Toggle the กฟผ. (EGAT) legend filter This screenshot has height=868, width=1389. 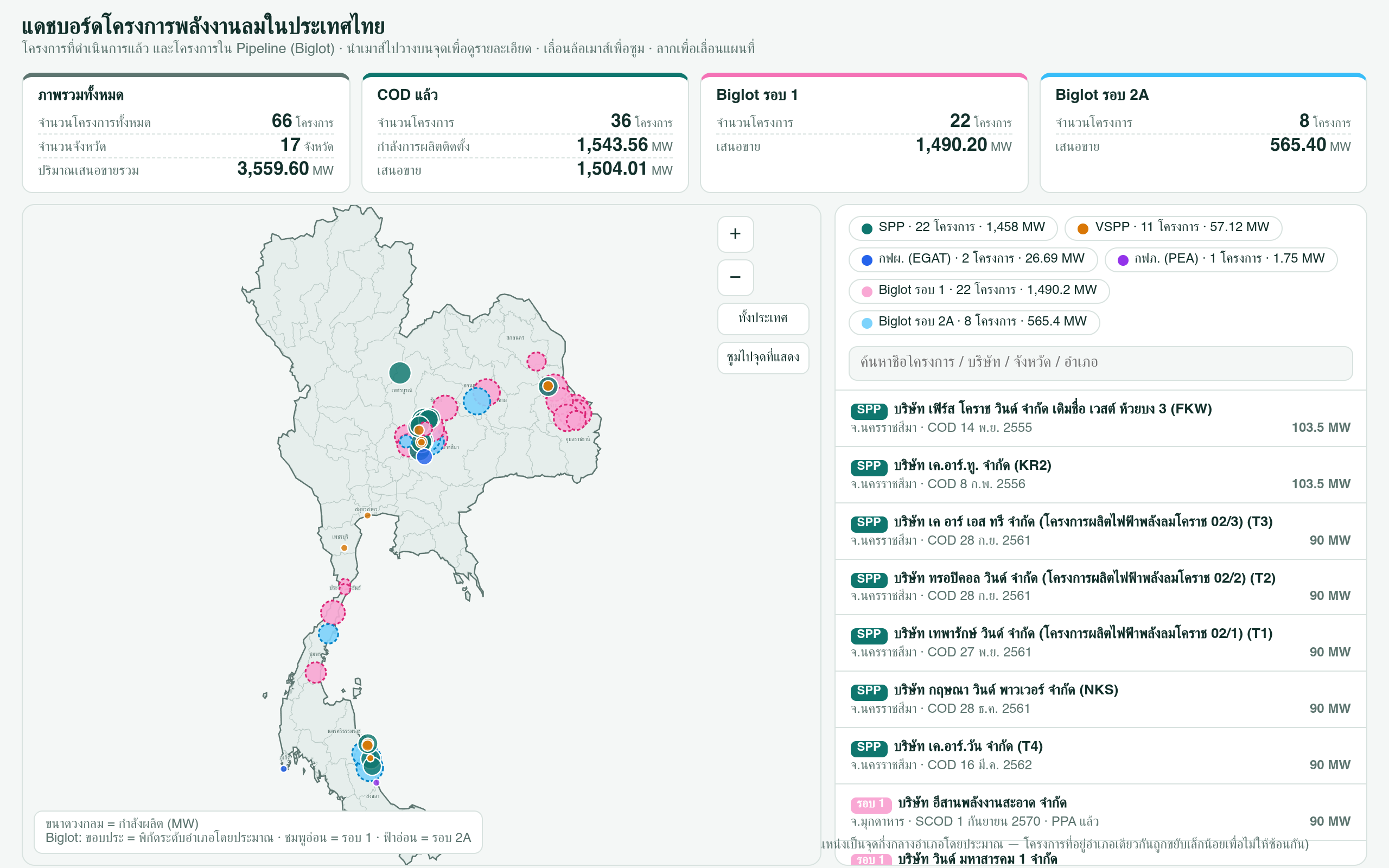click(973, 259)
